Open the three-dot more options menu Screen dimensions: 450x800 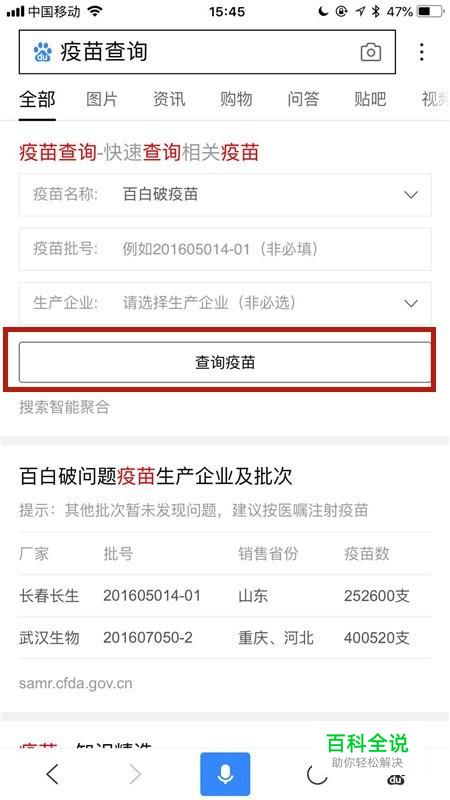(421, 52)
